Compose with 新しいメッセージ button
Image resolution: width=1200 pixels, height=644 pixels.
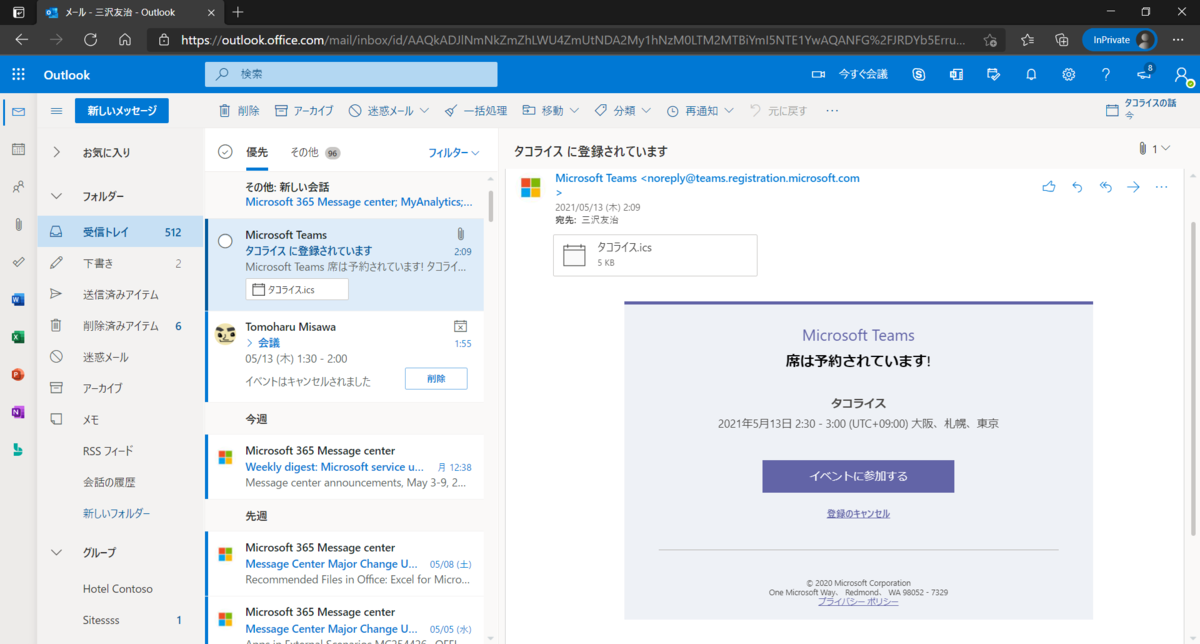pyautogui.click(x=122, y=111)
